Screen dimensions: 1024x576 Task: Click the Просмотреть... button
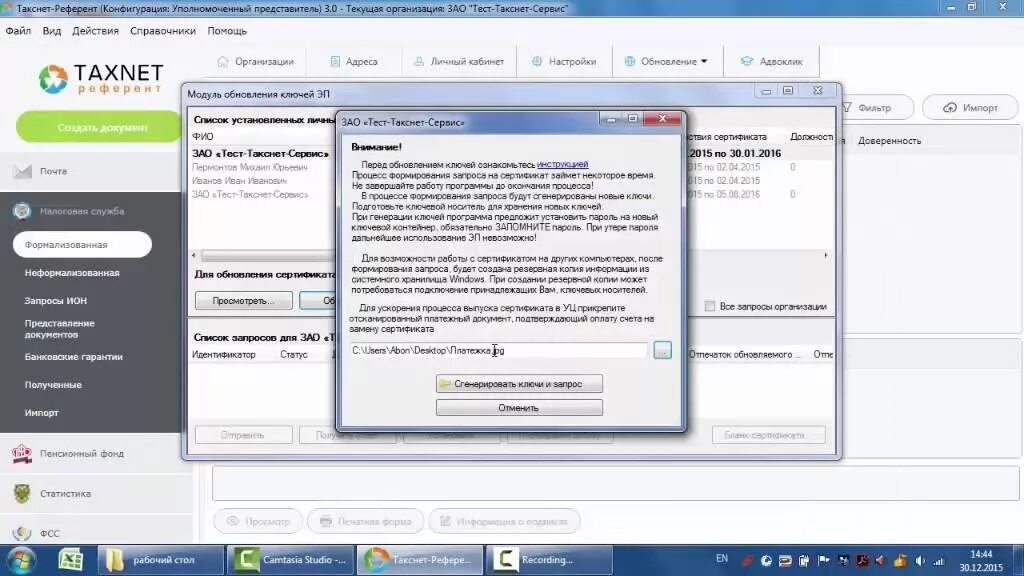click(x=244, y=300)
